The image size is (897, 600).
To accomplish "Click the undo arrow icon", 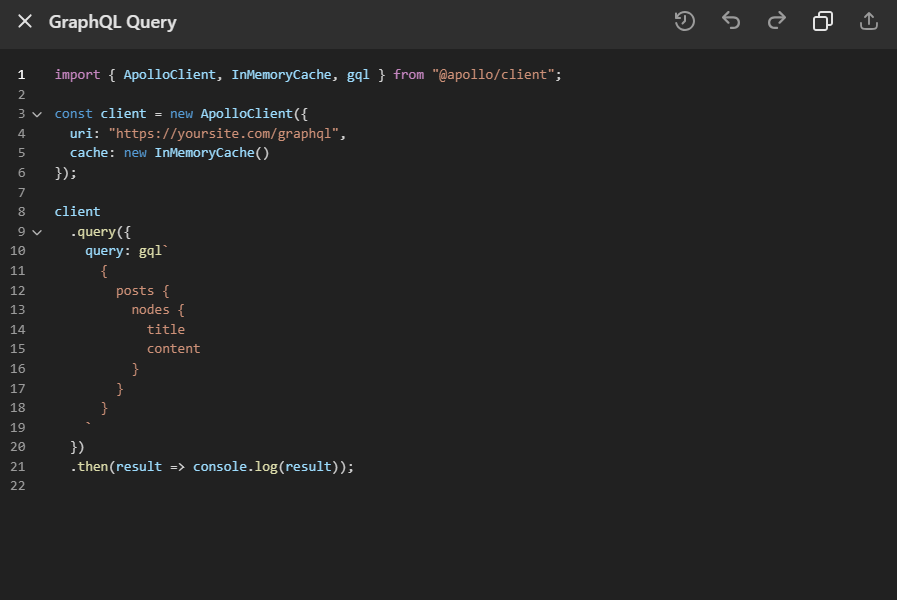I will click(731, 21).
